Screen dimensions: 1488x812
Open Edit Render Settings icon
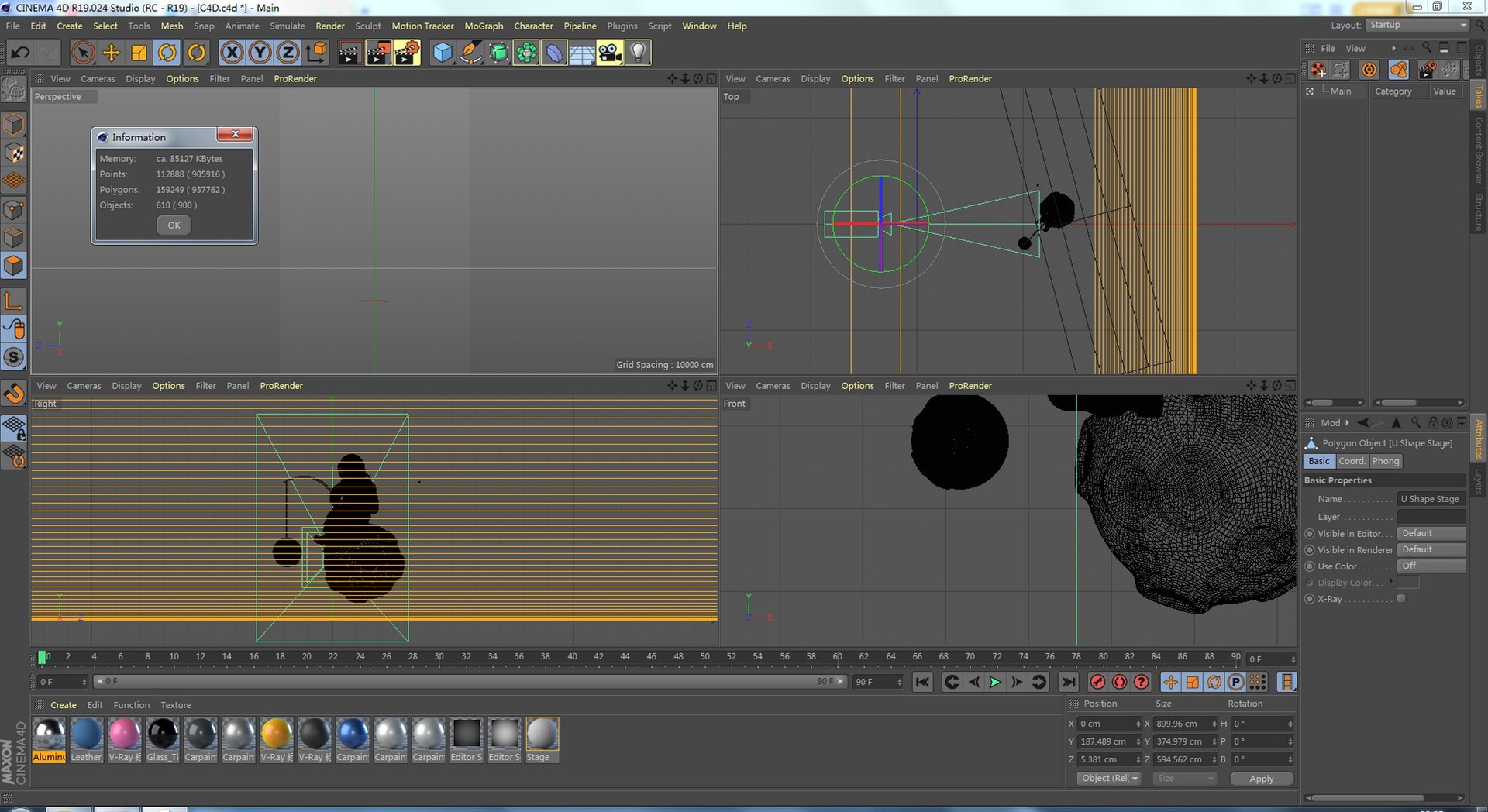tap(407, 53)
